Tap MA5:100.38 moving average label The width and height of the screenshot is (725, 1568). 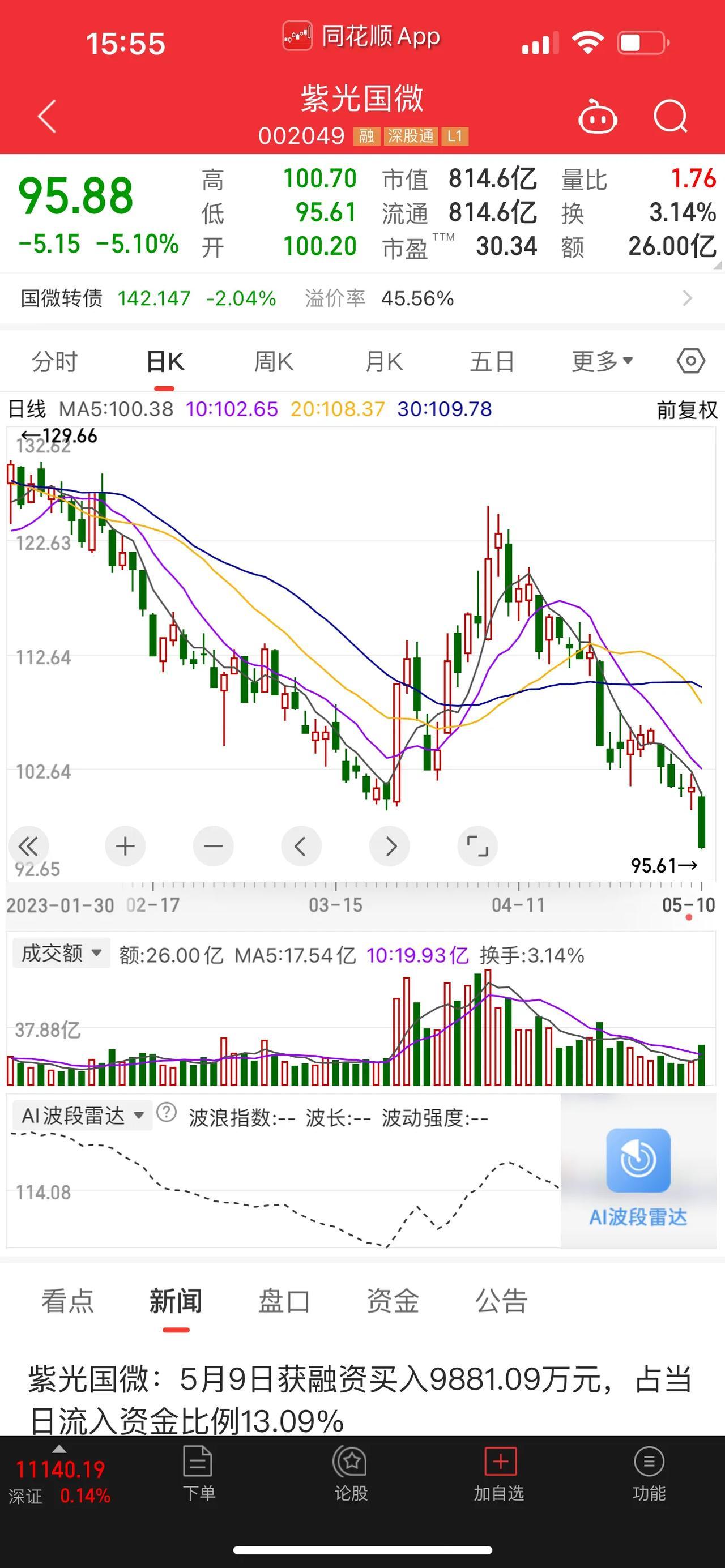tap(116, 409)
